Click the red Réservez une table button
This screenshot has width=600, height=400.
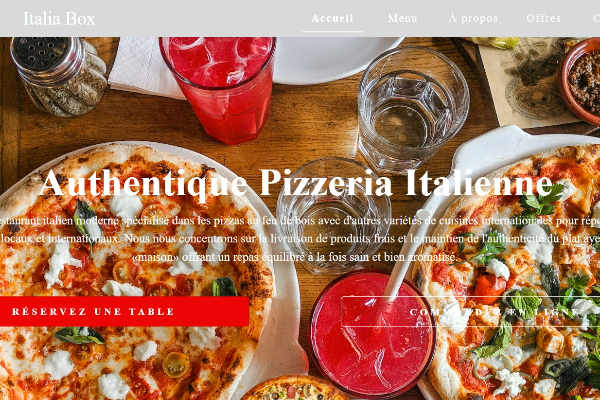coord(124,311)
